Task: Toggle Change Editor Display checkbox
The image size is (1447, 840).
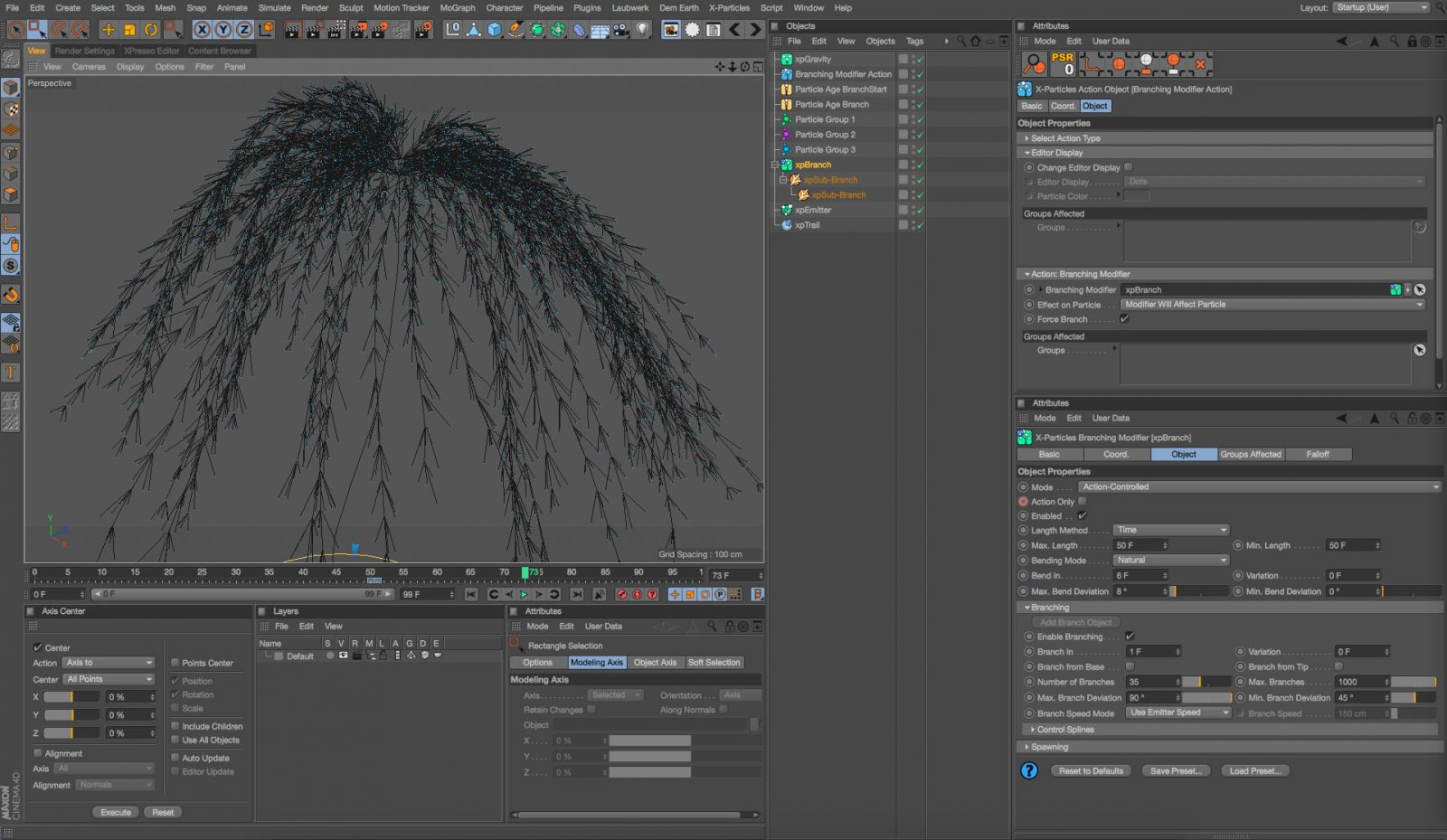Action: point(1129,167)
